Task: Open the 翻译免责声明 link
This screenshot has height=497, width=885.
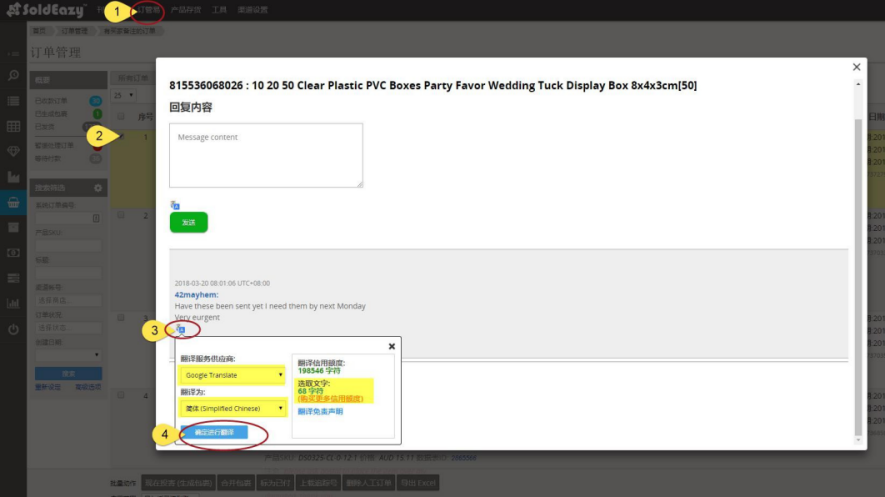Action: click(320, 412)
